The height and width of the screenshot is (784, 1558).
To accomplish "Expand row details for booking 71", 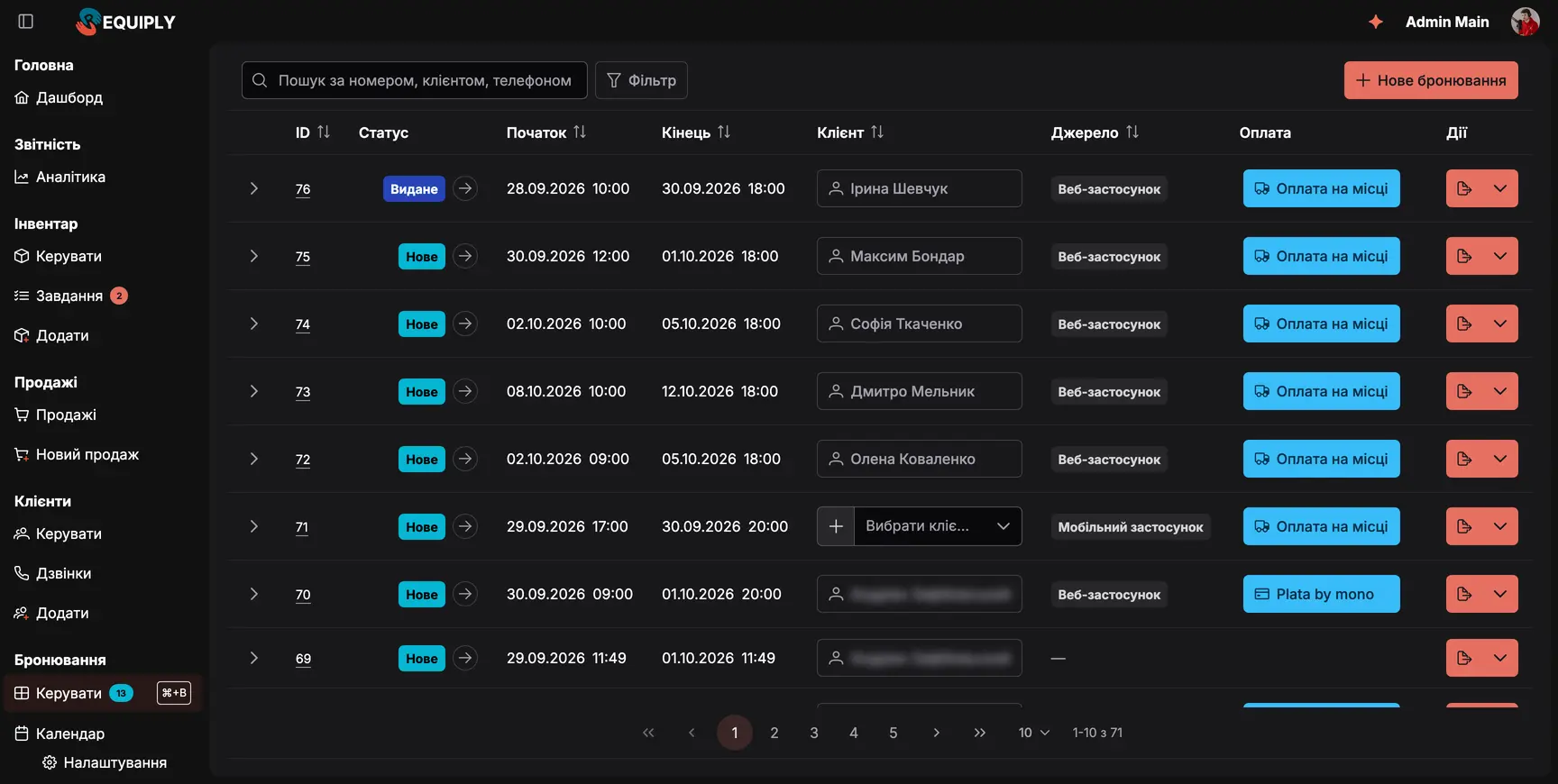I will pos(254,526).
